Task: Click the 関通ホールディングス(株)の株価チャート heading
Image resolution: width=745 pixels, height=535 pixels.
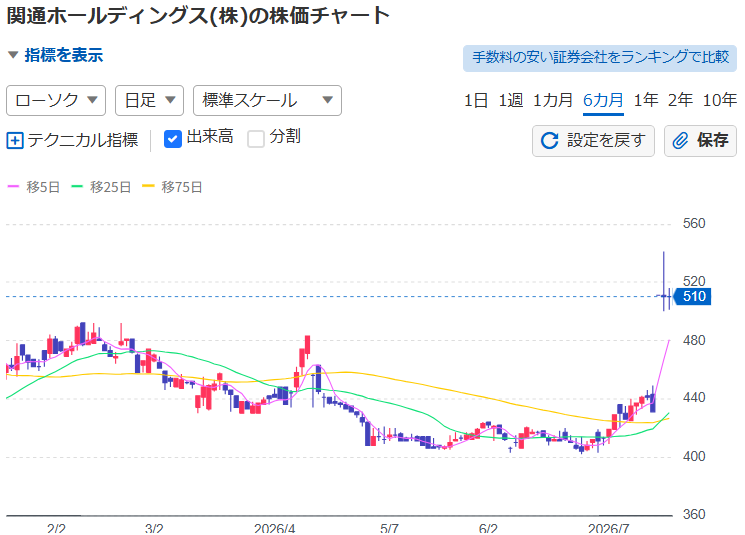Action: (198, 16)
